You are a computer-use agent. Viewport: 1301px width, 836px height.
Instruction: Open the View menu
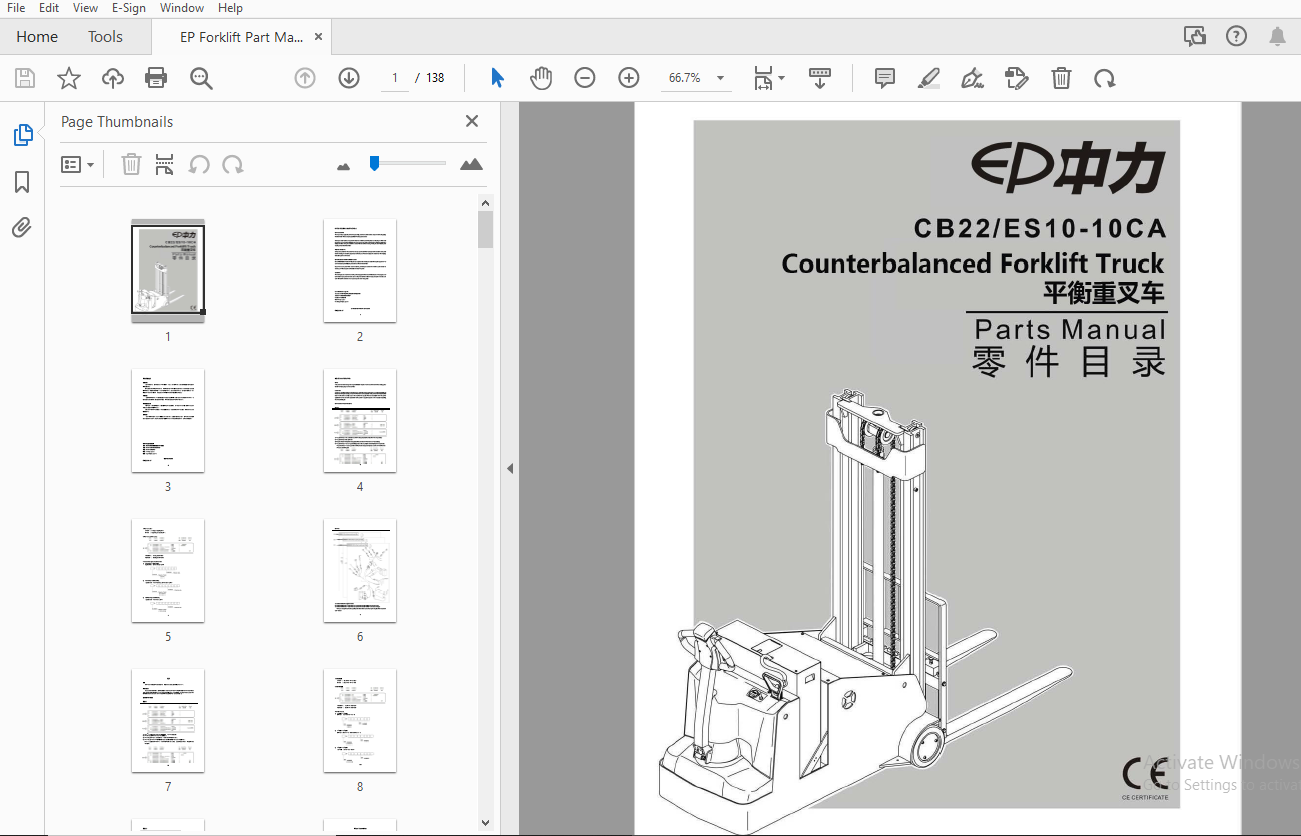[86, 8]
